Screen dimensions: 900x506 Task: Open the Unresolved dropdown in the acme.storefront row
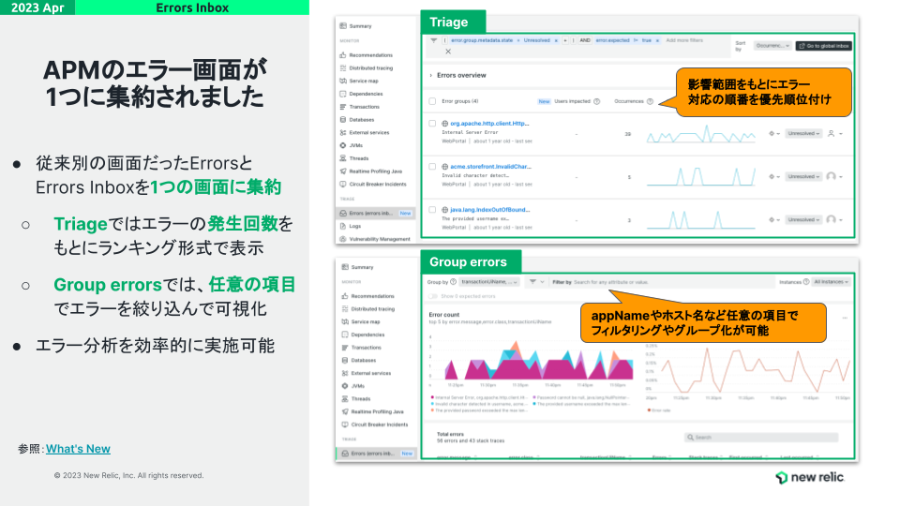pos(802,176)
